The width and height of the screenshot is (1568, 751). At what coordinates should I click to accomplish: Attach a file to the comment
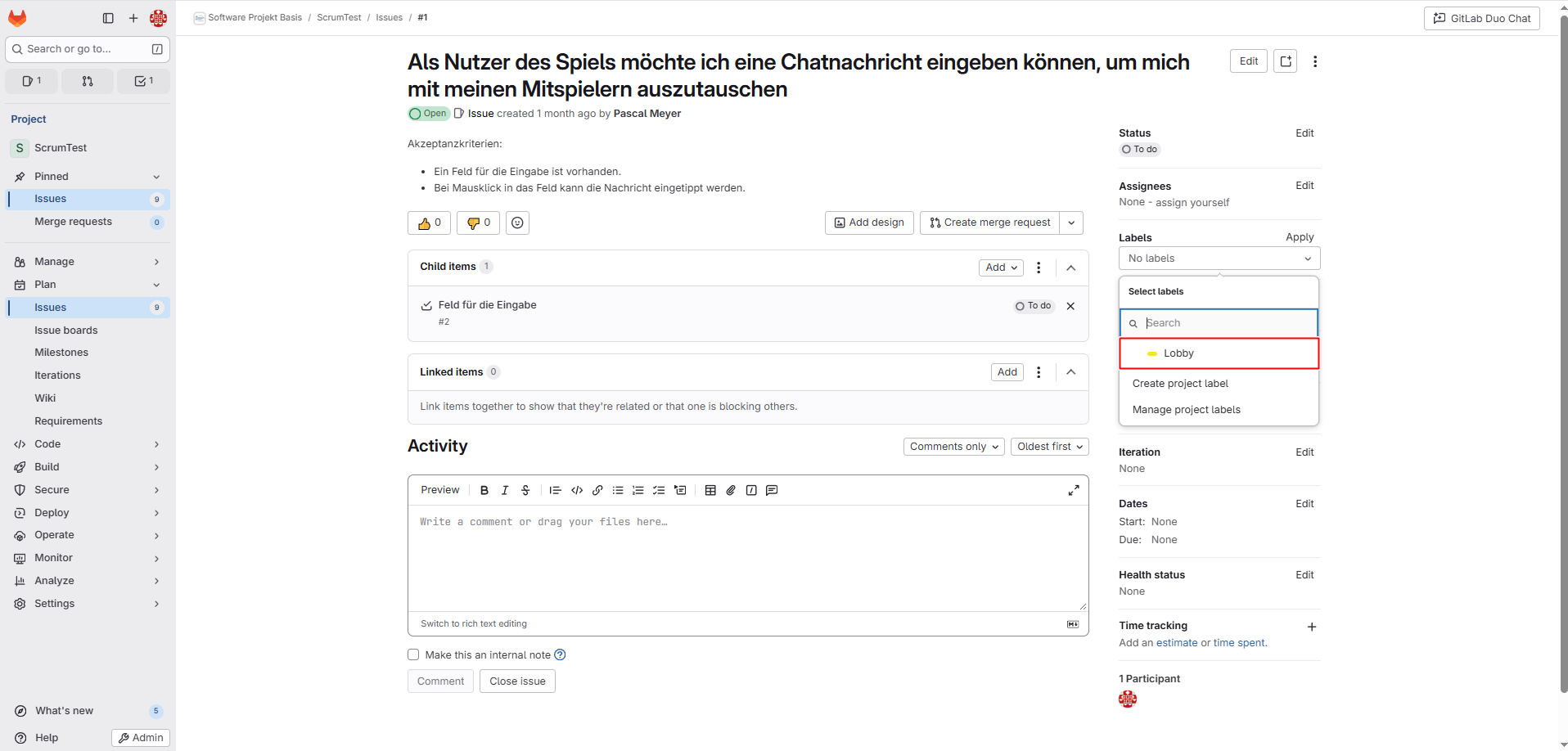[x=731, y=490]
